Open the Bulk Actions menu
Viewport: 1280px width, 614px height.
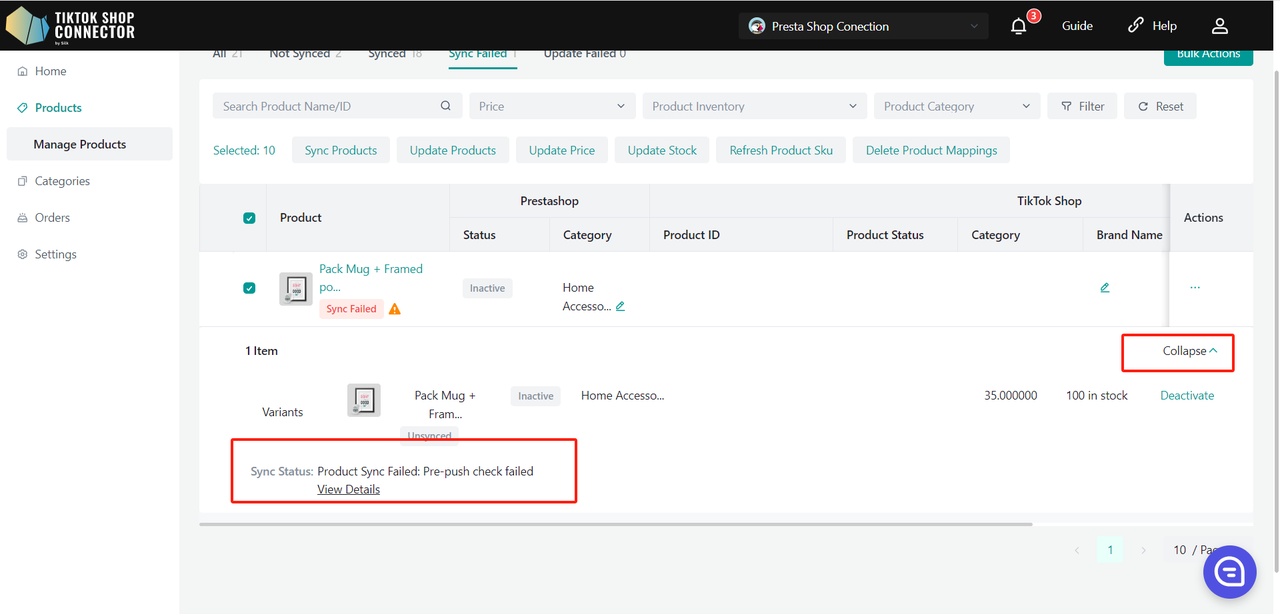click(1208, 54)
